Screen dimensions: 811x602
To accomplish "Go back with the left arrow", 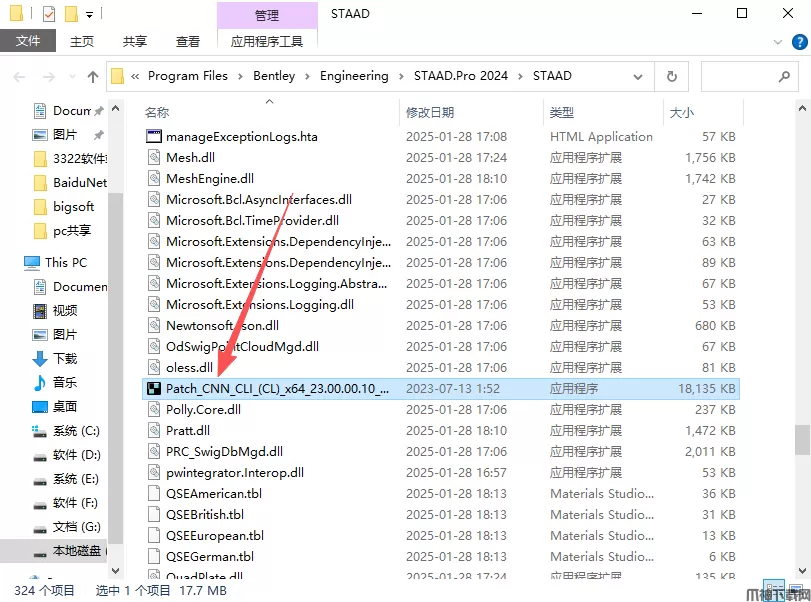I will click(20, 77).
